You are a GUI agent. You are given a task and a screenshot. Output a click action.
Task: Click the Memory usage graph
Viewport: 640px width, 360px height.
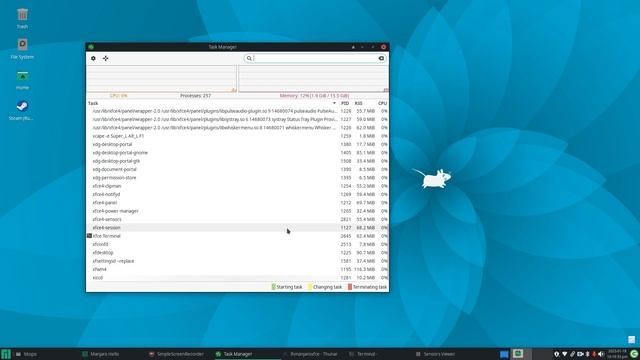pyautogui.click(x=313, y=78)
